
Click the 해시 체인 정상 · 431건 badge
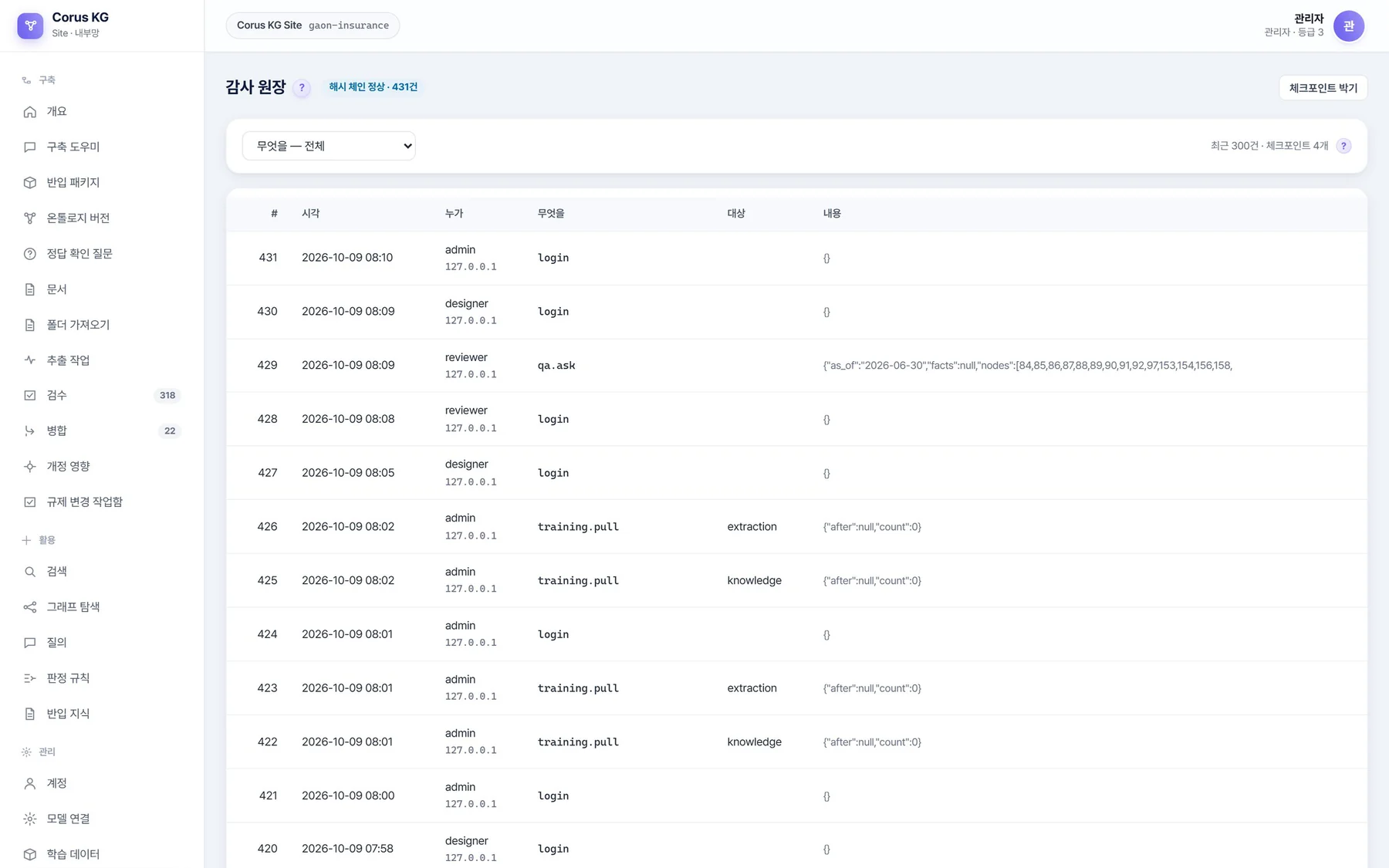tap(373, 87)
